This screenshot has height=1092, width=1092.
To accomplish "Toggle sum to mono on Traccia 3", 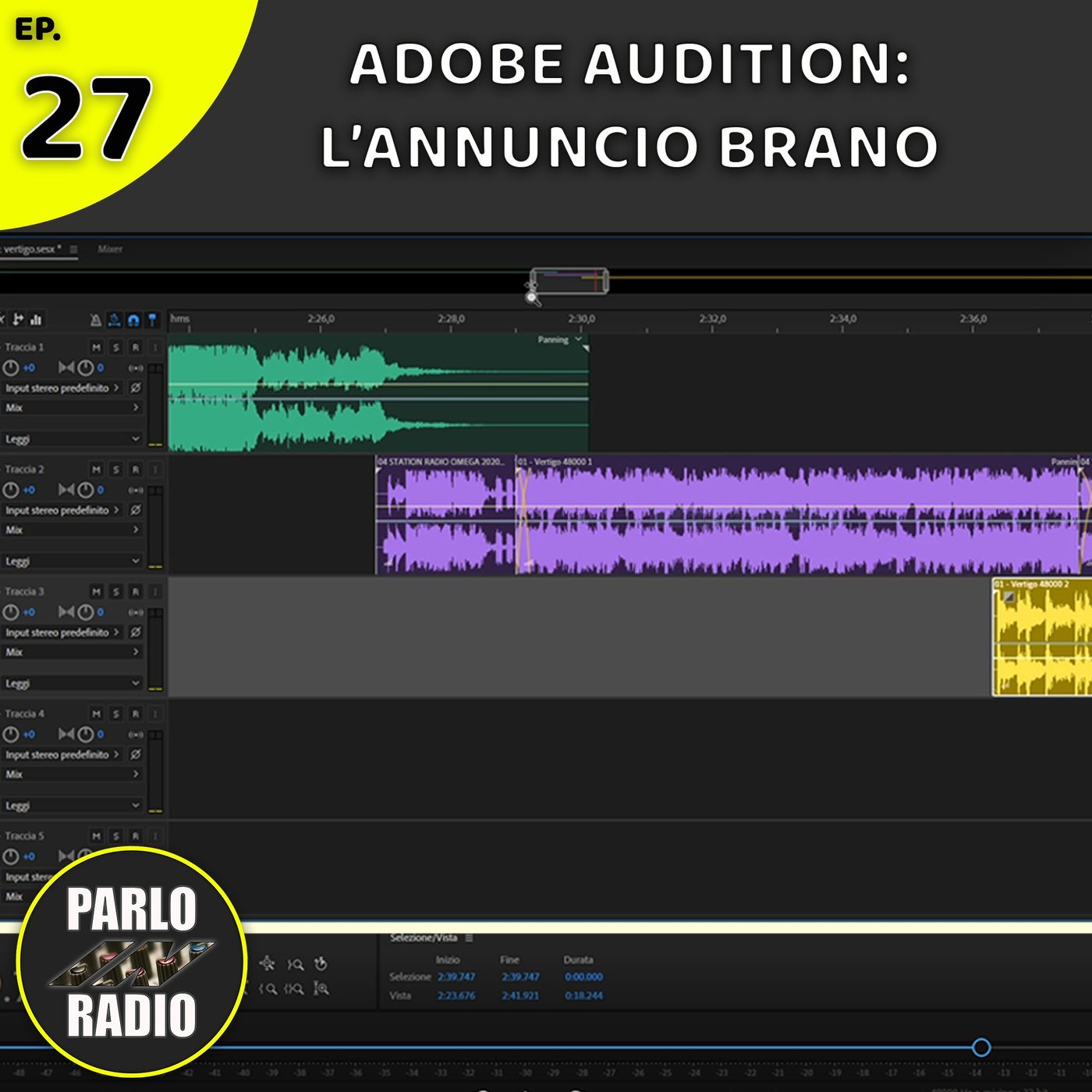I will pyautogui.click(x=136, y=612).
